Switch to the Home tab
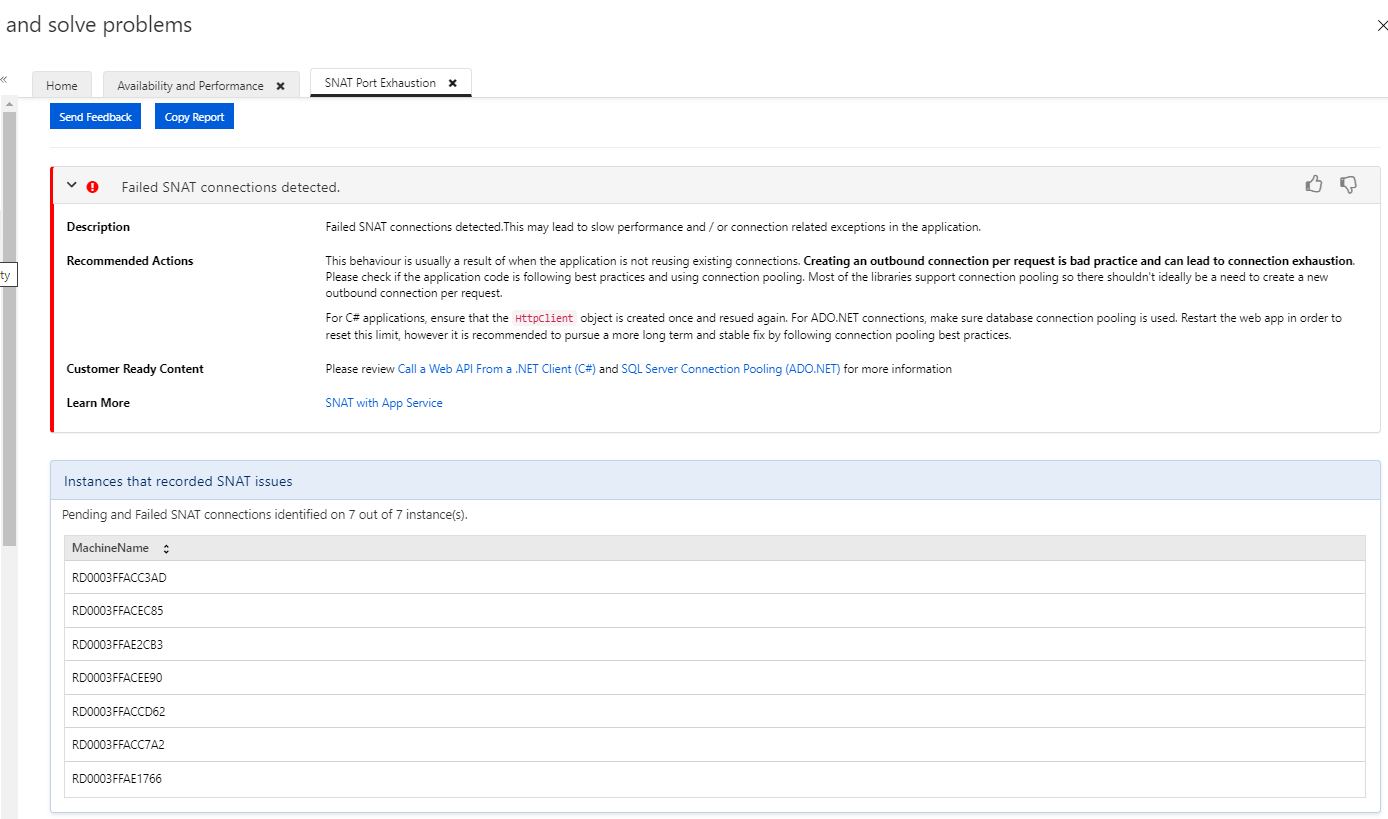Screen dimensions: 1388x819 click(x=62, y=85)
